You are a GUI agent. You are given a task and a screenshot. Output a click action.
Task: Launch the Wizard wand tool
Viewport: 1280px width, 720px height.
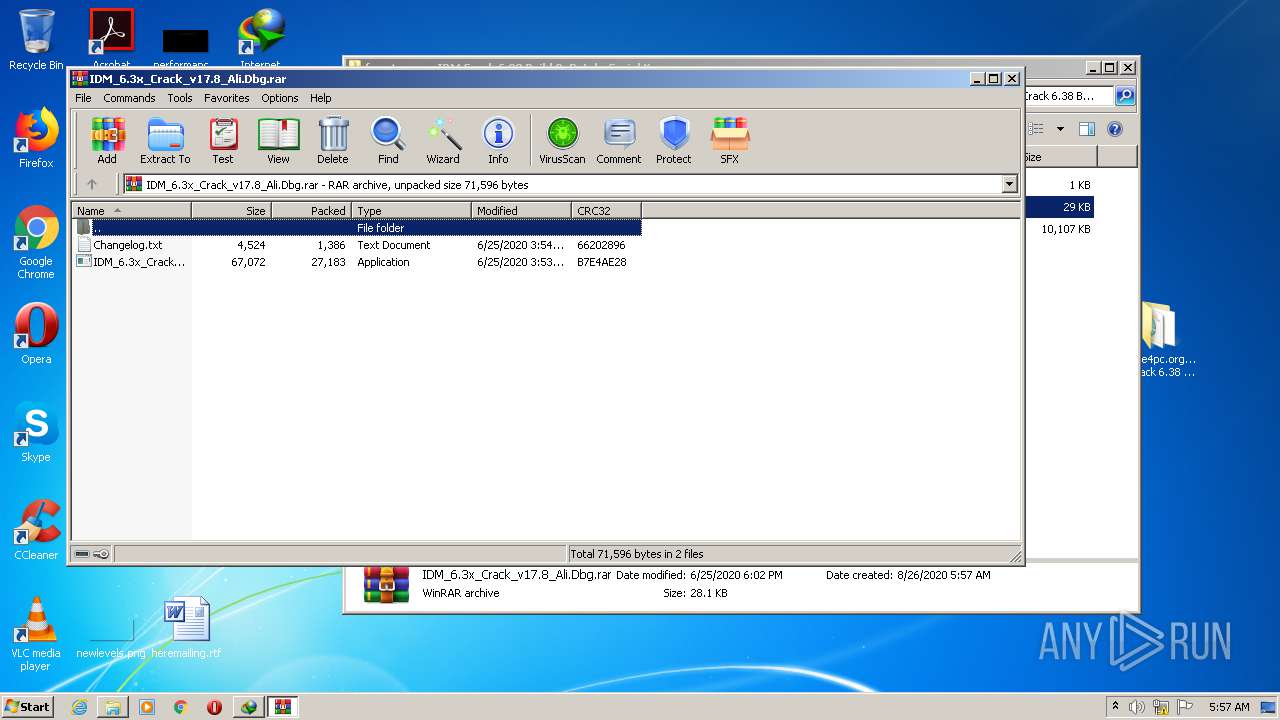coord(443,140)
